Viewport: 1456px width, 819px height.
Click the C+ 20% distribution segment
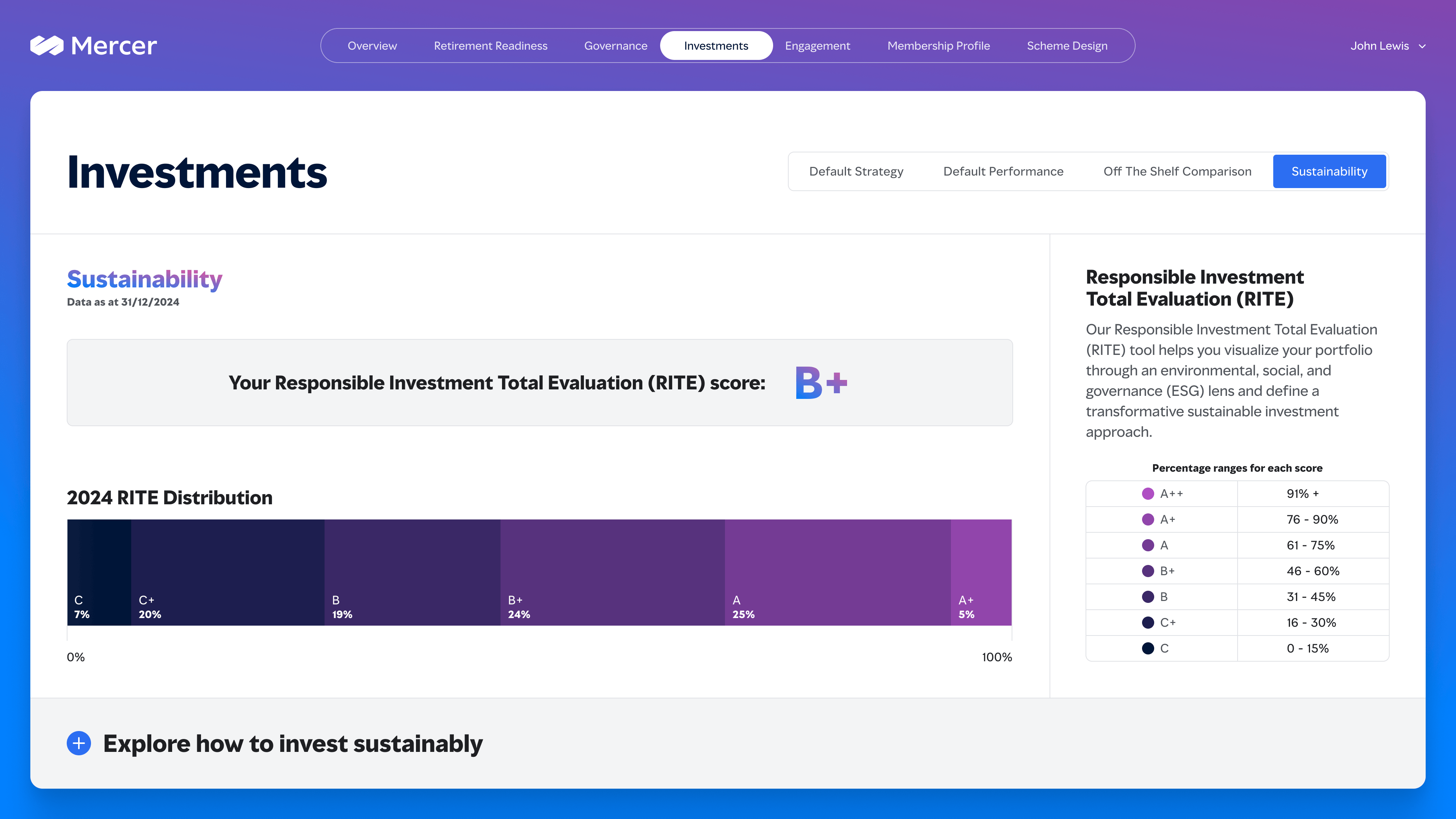coord(228,572)
